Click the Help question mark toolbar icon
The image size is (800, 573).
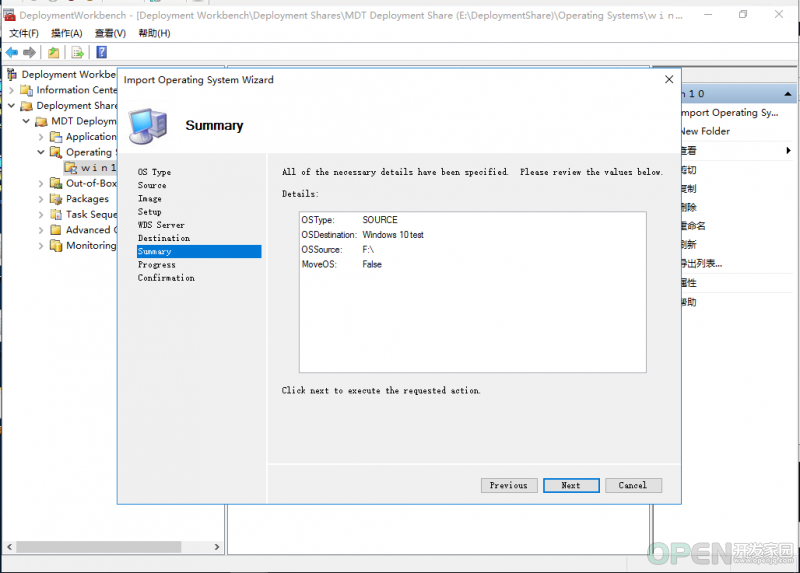point(102,52)
